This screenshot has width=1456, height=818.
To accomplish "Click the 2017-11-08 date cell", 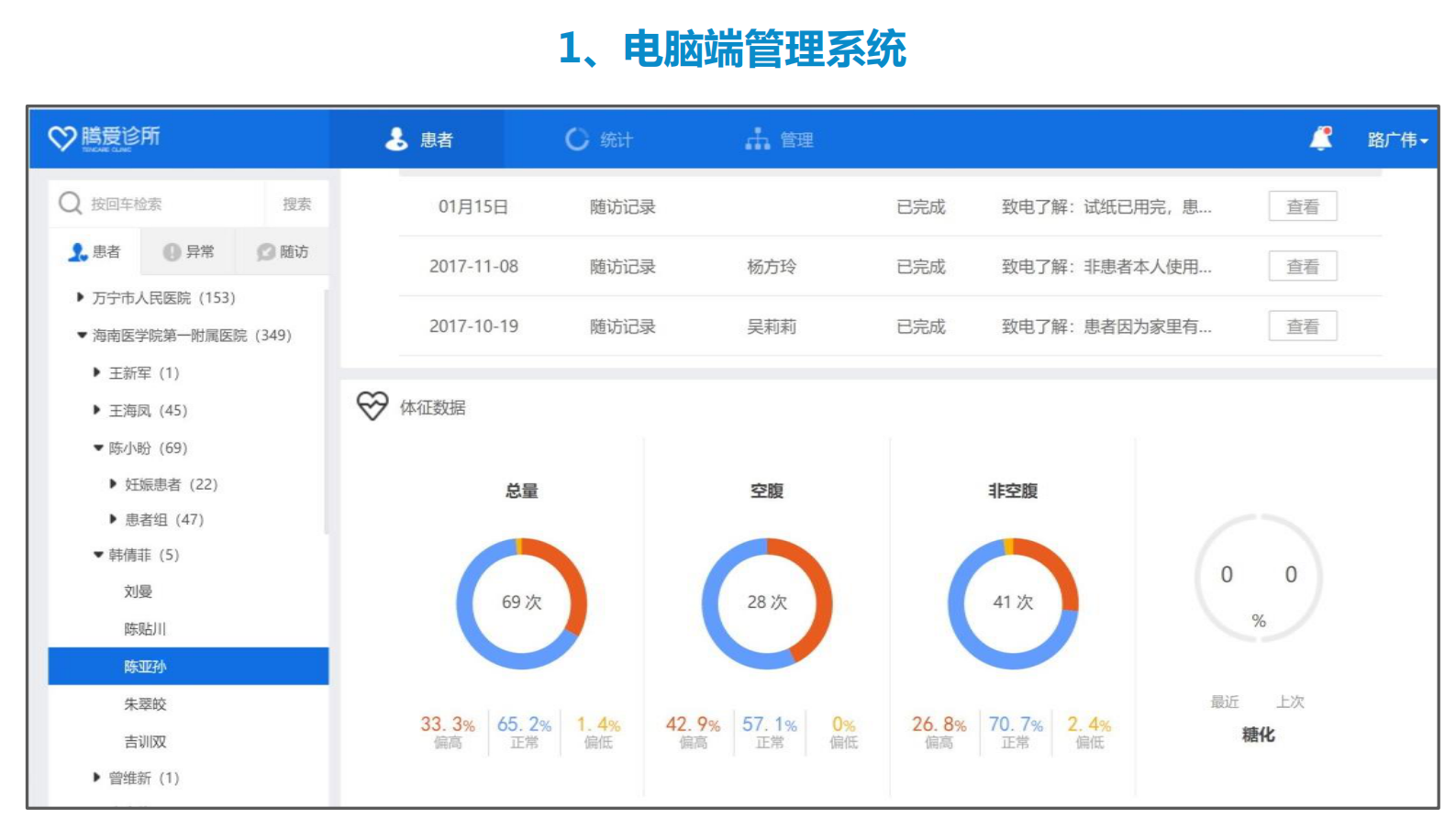I will [473, 267].
